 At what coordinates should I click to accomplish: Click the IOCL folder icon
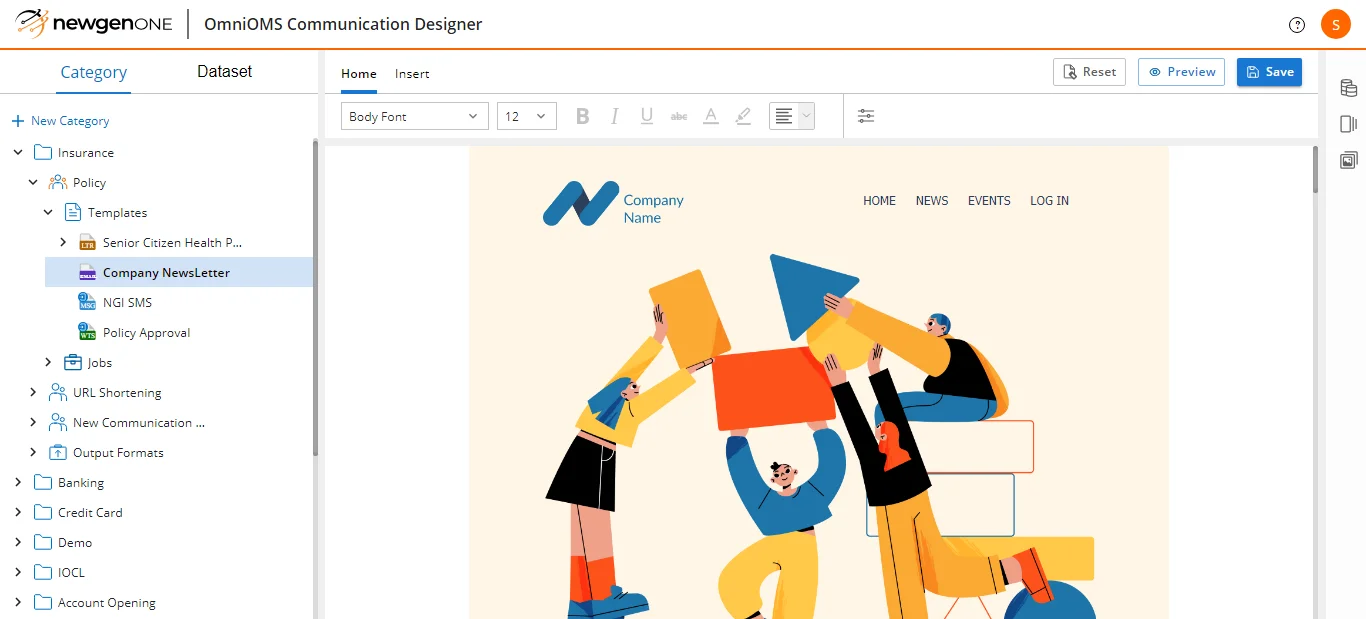coord(43,573)
